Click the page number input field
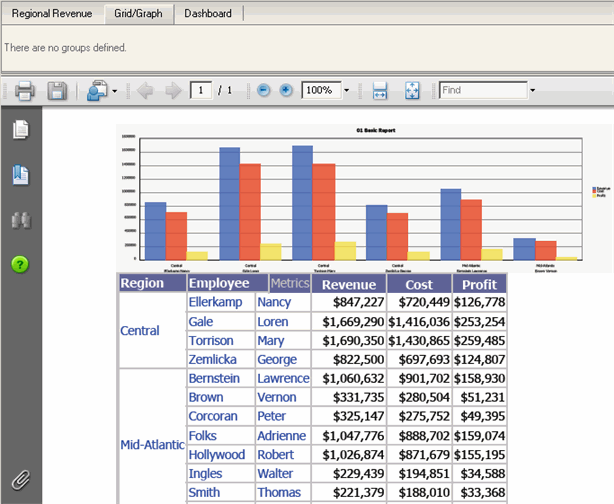The width and height of the screenshot is (614, 504). coord(201,91)
